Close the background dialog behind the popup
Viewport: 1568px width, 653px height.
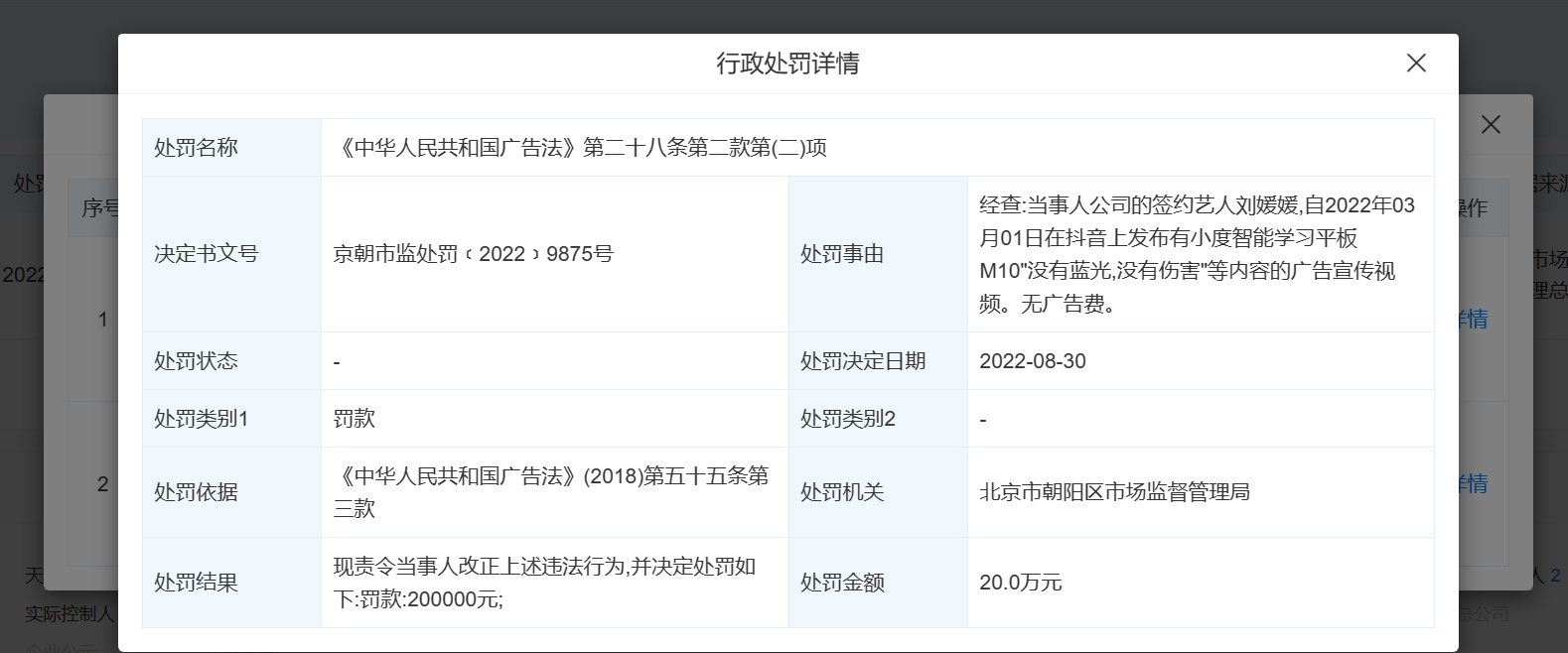click(x=1491, y=124)
